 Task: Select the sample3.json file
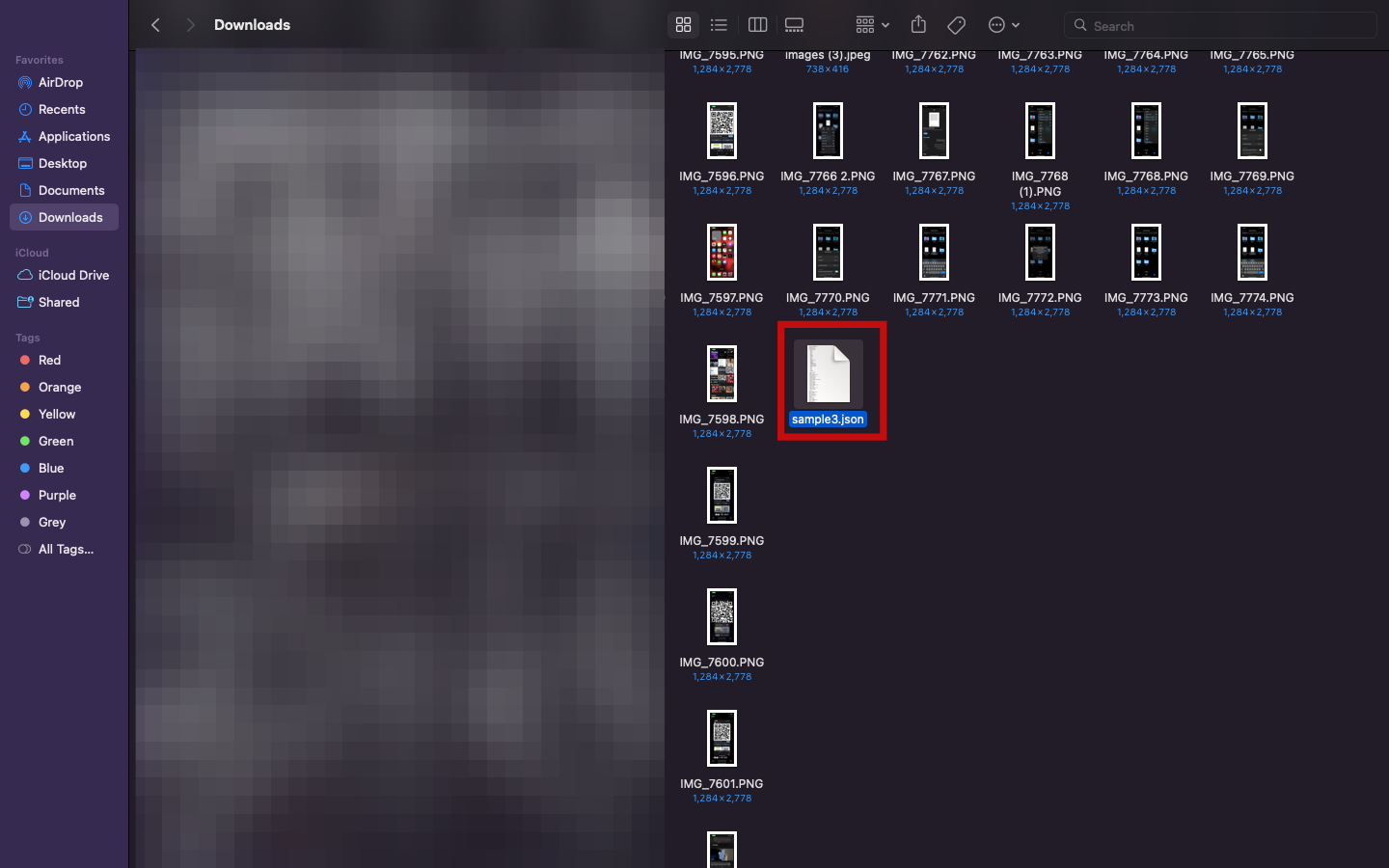point(828,374)
